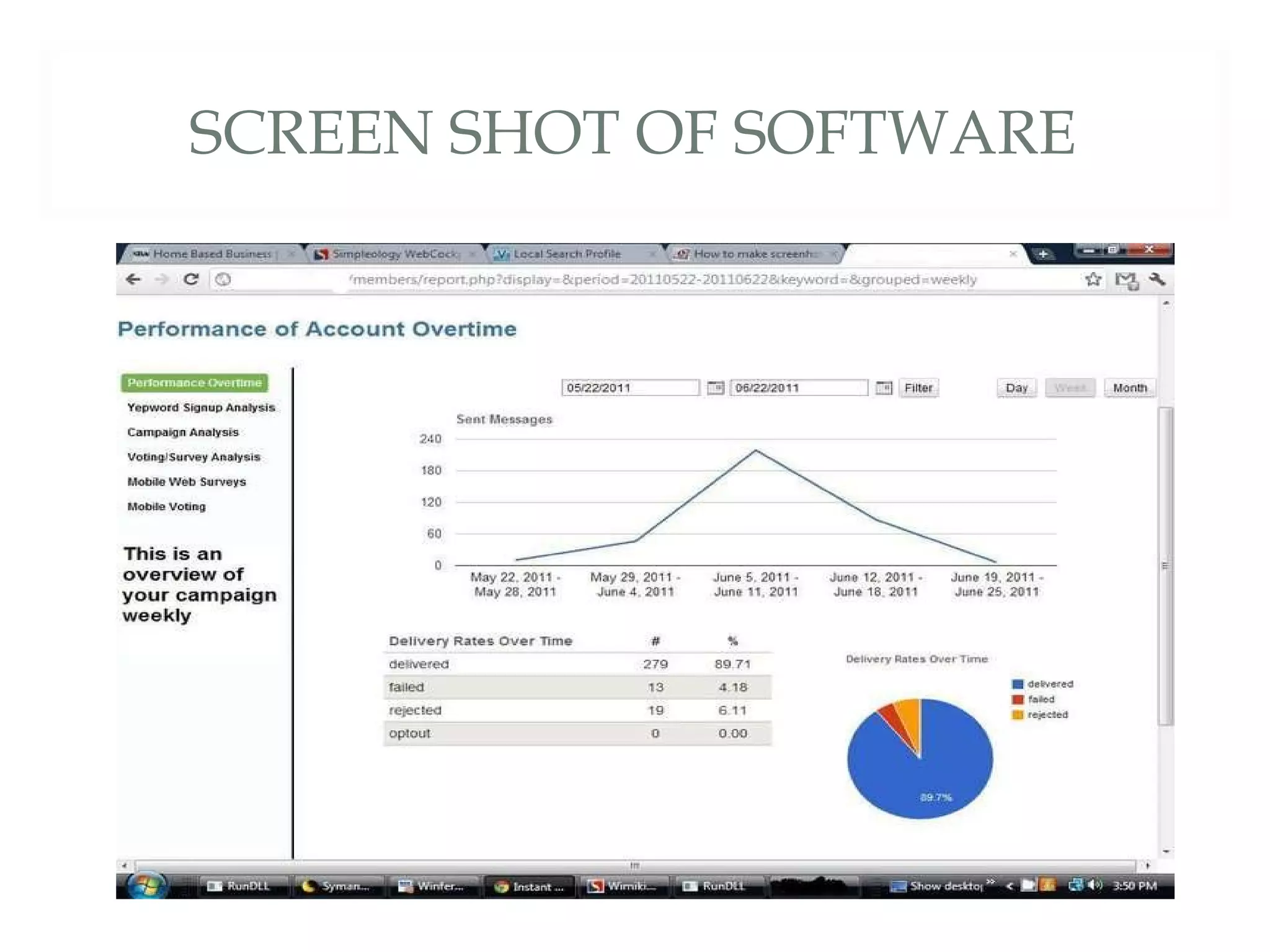Open the end date calendar picker icon
The width and height of the screenshot is (1270, 952).
(884, 388)
